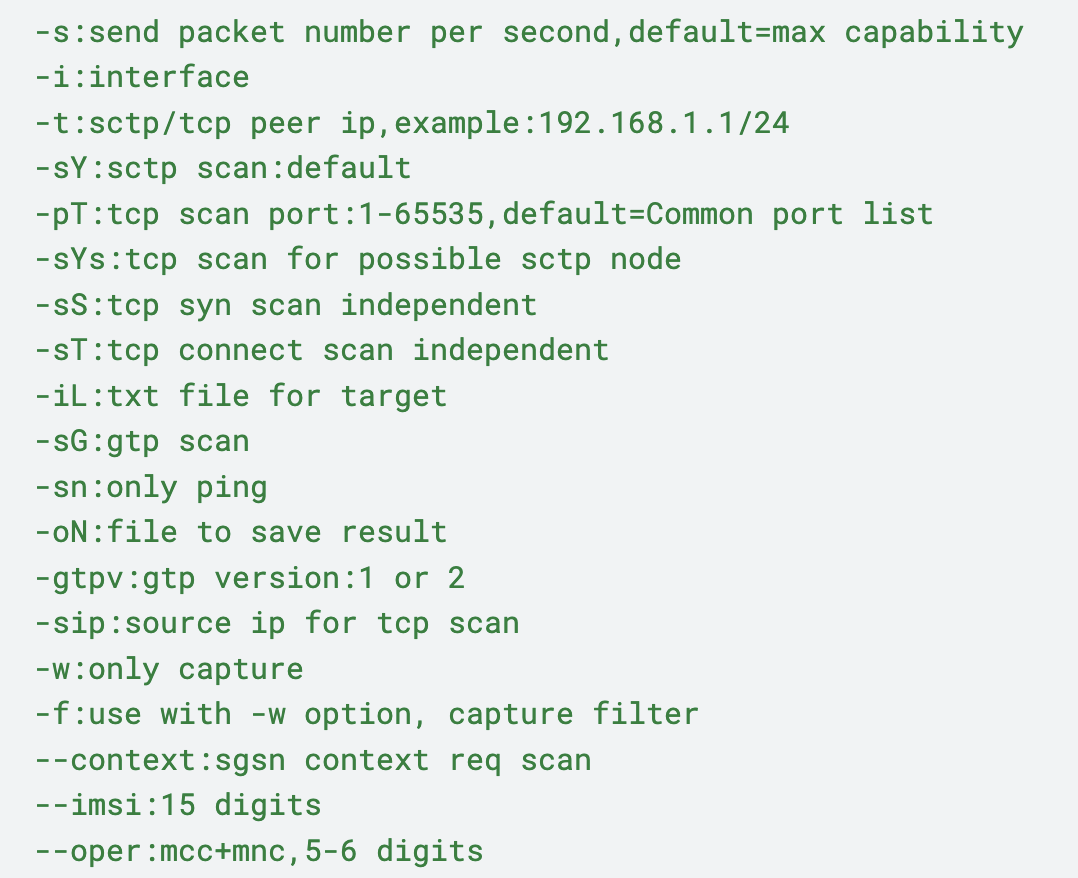The width and height of the screenshot is (1078, 878).
Task: Click the -sip source ip line
Action: pyautogui.click(x=276, y=623)
